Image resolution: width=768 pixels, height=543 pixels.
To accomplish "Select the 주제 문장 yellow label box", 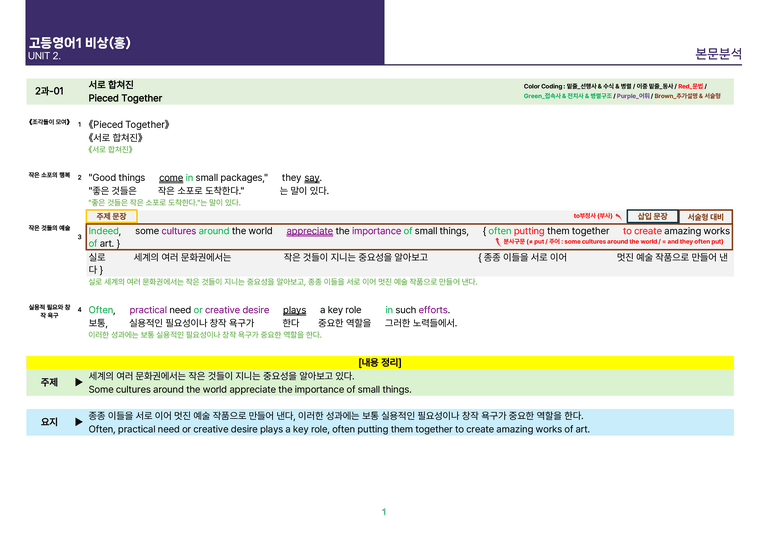I will (112, 216).
